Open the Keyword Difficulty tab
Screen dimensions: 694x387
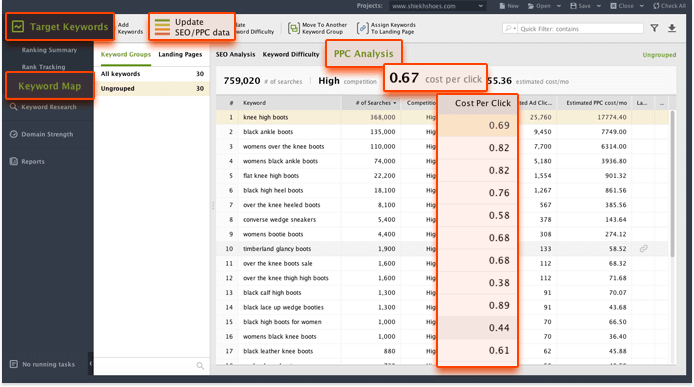tap(291, 54)
